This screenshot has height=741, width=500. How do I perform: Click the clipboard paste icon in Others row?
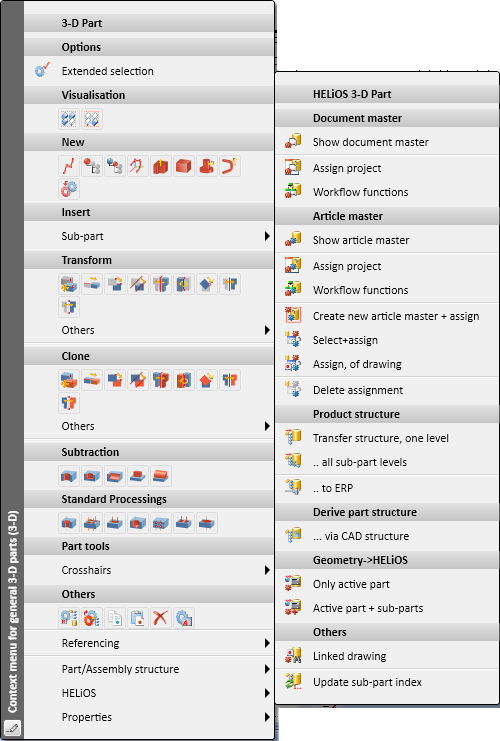point(138,618)
